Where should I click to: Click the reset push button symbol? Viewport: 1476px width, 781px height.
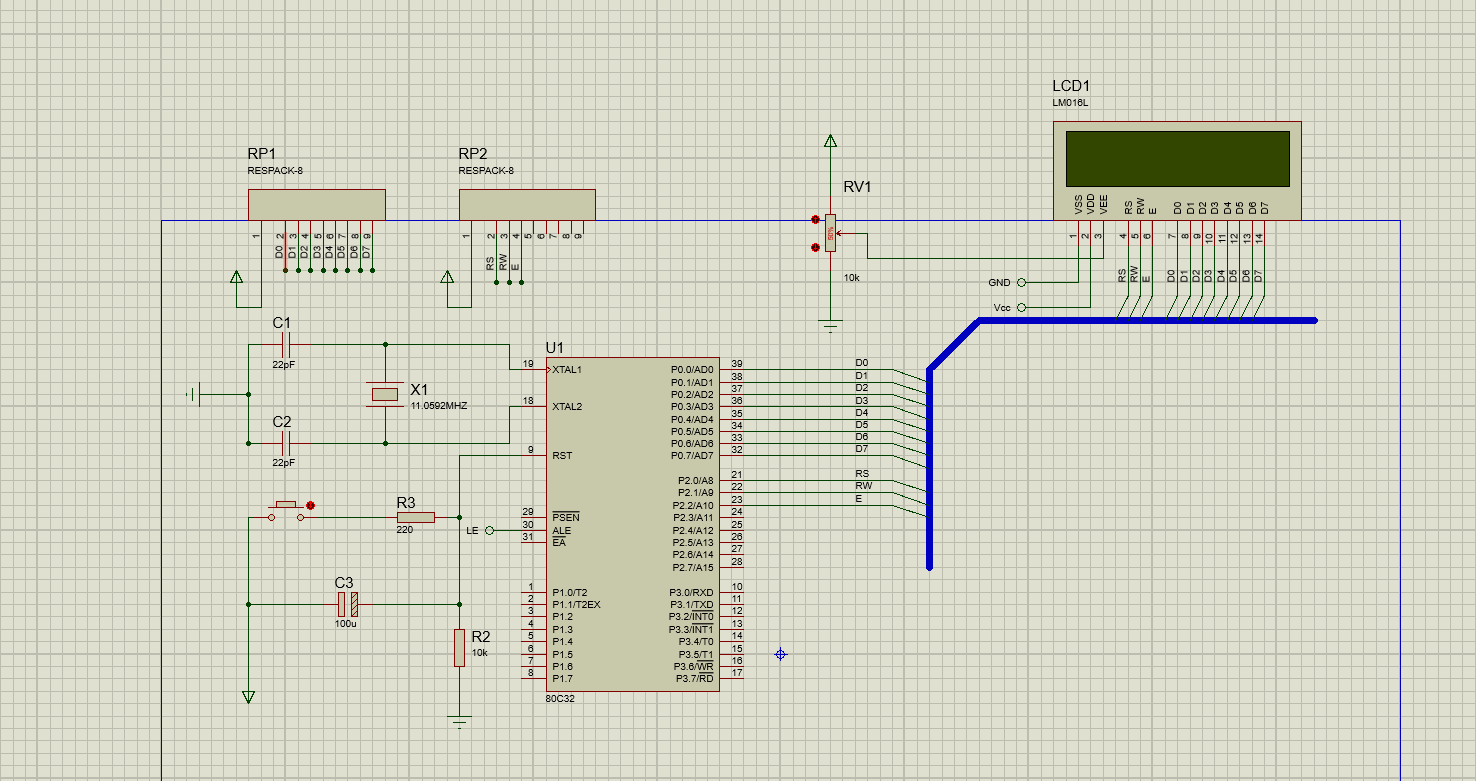coord(286,510)
